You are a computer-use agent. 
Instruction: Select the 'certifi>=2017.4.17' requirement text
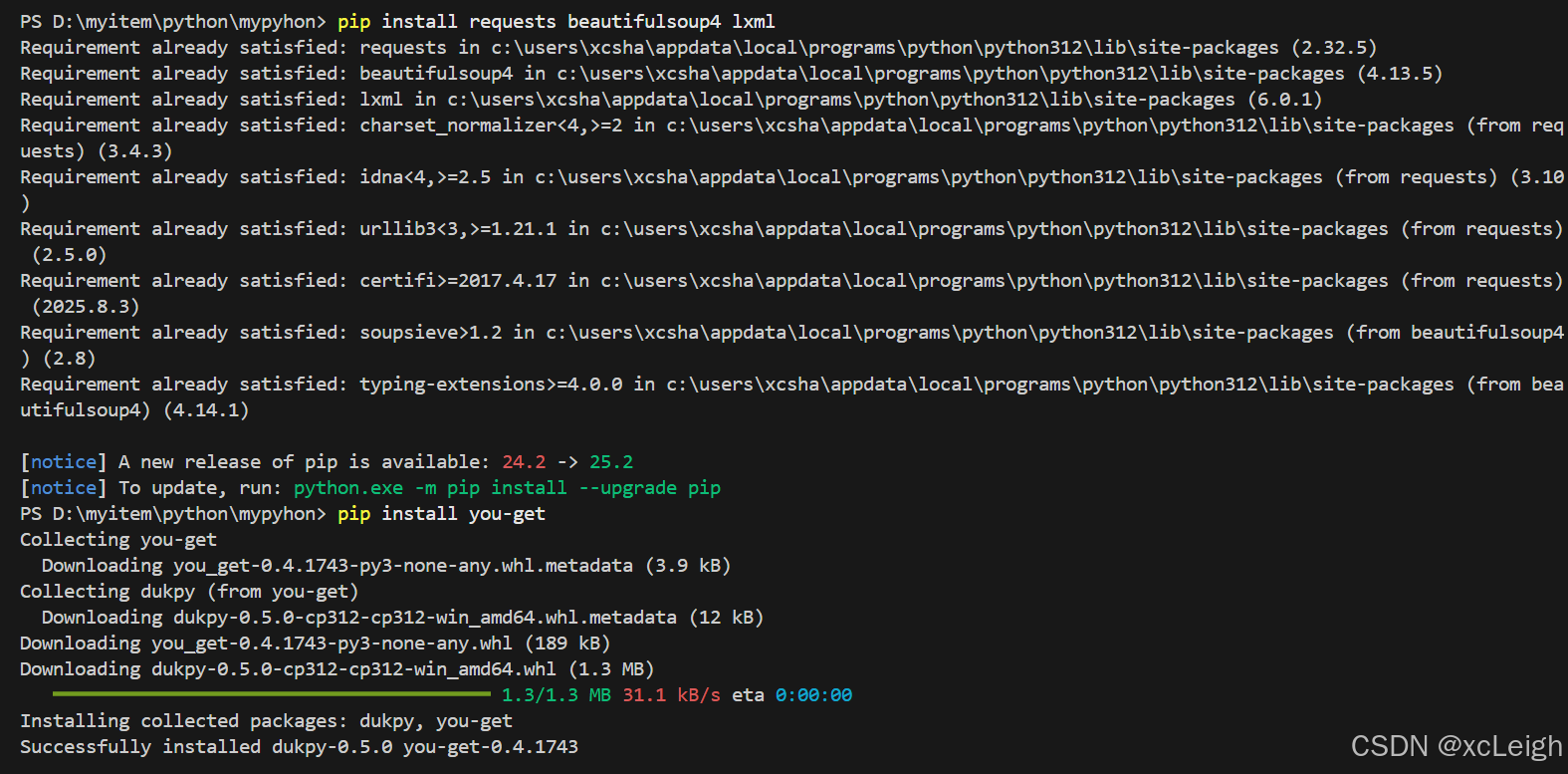point(458,281)
